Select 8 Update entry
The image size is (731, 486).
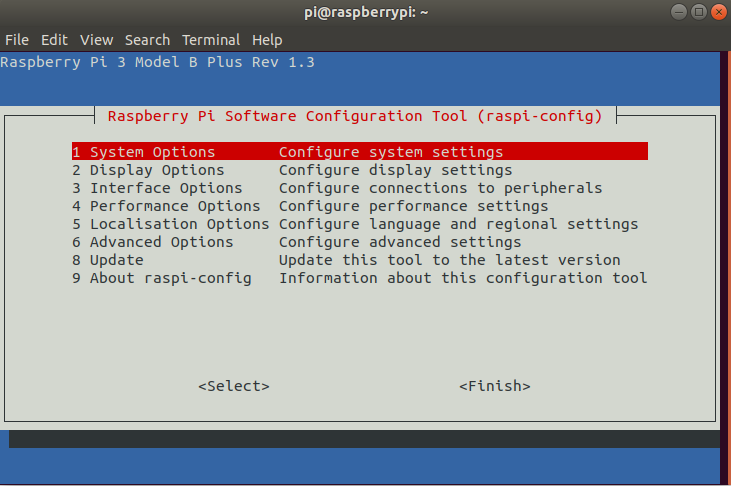(x=359, y=260)
